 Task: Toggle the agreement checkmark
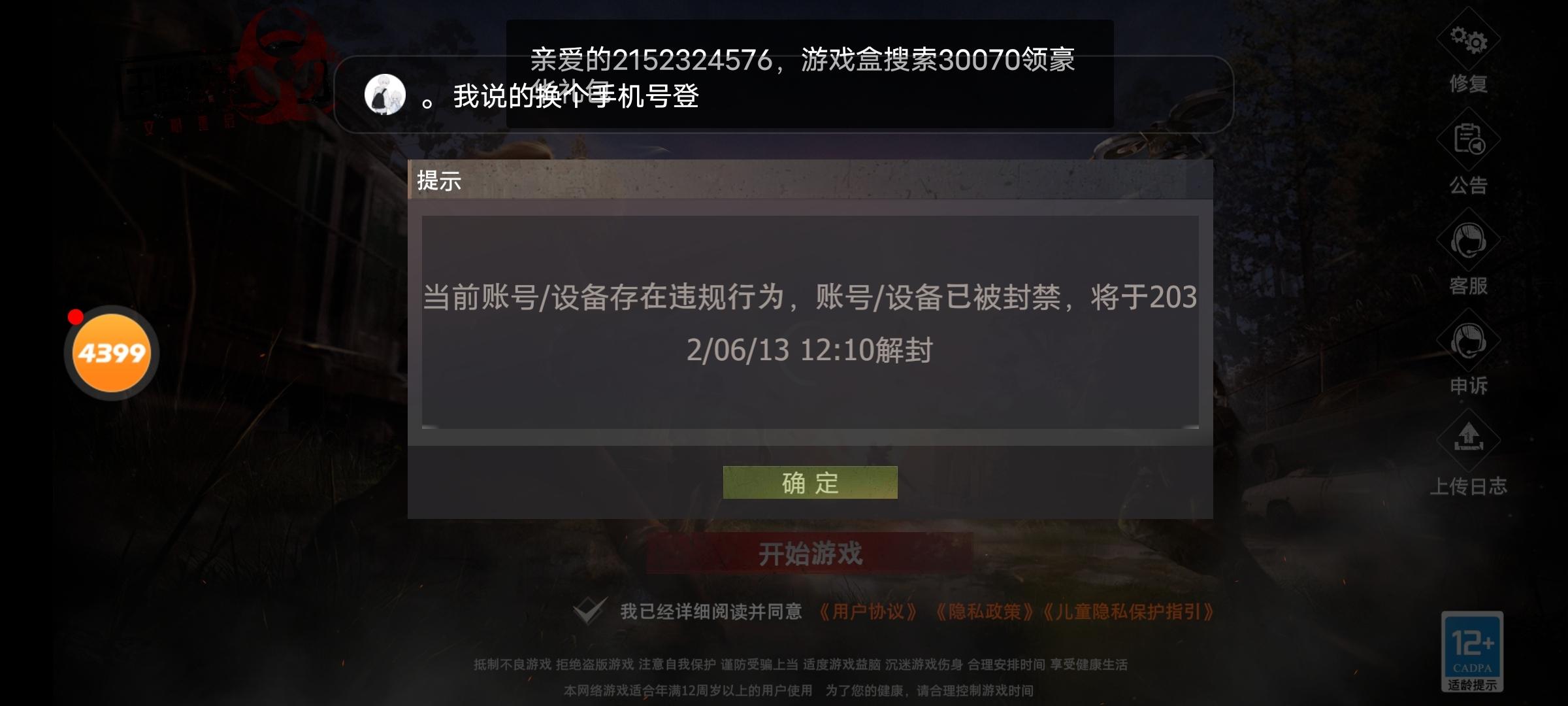point(589,611)
